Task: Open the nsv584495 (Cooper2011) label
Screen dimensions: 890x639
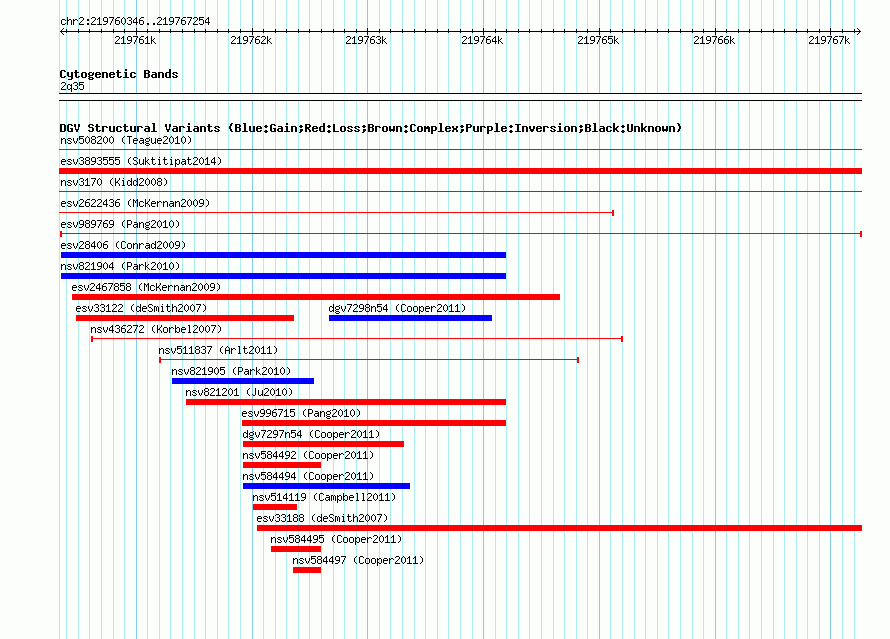Action: pyautogui.click(x=336, y=539)
